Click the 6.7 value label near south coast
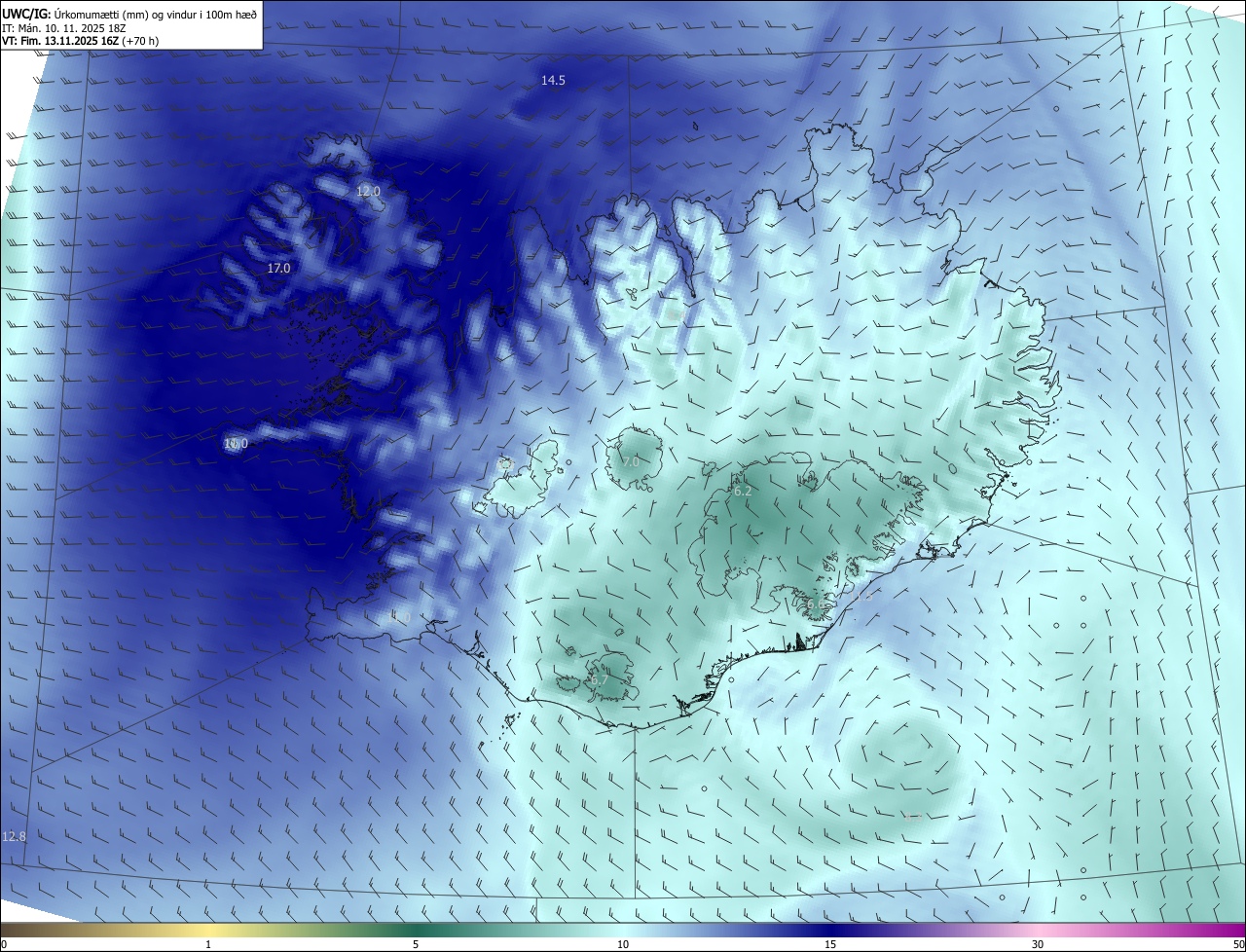The image size is (1246, 952). [x=598, y=680]
